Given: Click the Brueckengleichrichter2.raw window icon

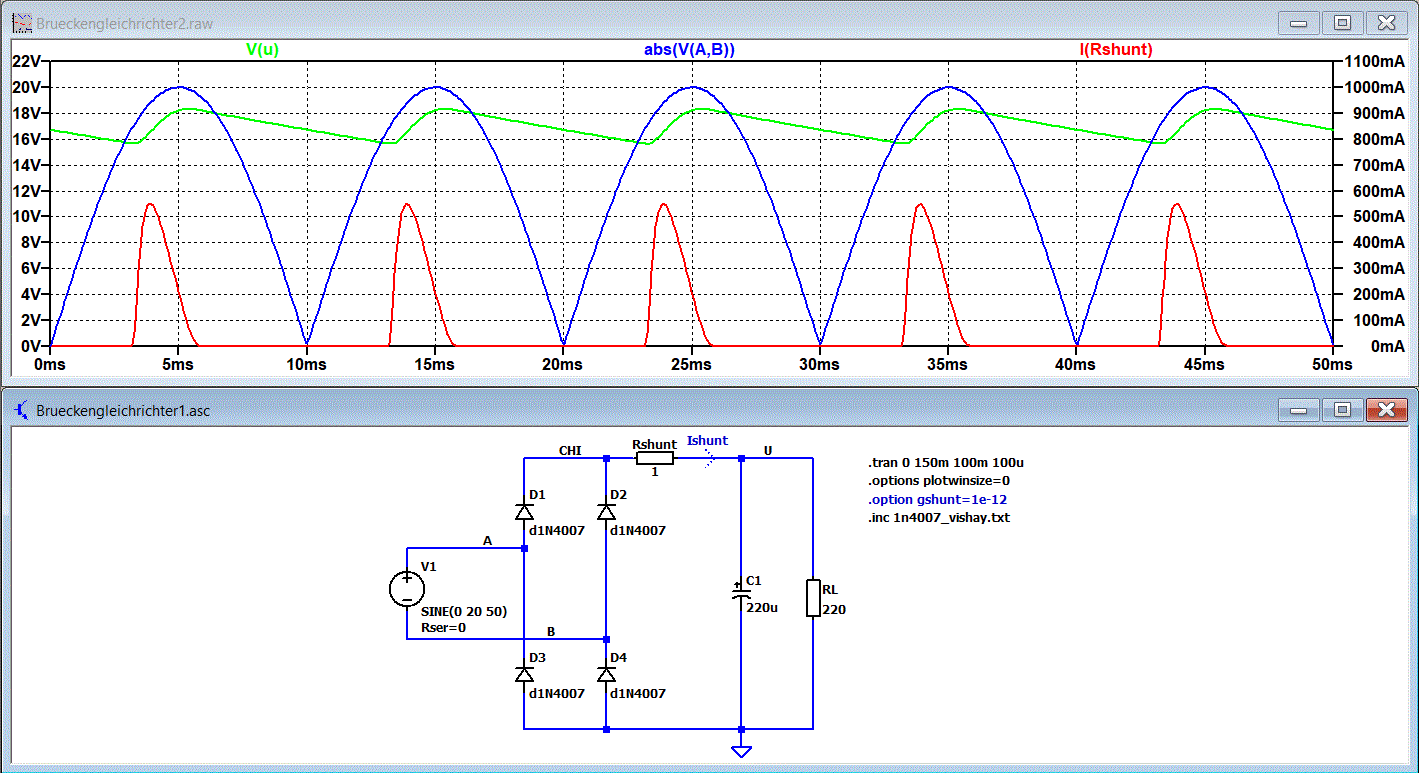Looking at the screenshot, I should click(21, 24).
